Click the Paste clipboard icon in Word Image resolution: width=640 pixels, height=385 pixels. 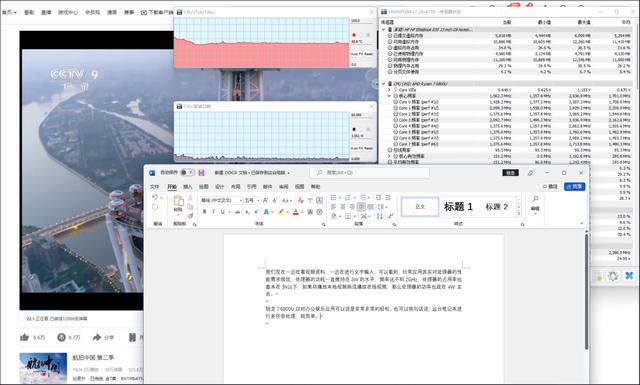[178, 201]
